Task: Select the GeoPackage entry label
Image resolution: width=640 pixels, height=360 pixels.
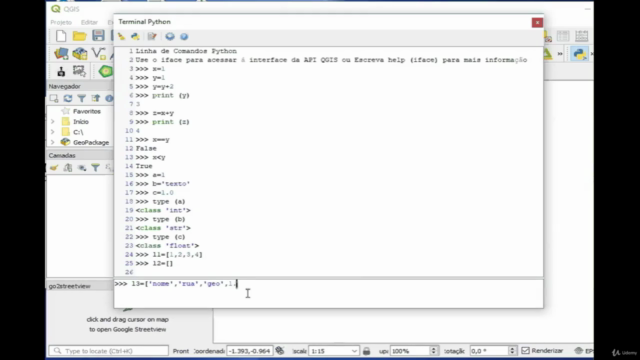Action: (x=91, y=142)
